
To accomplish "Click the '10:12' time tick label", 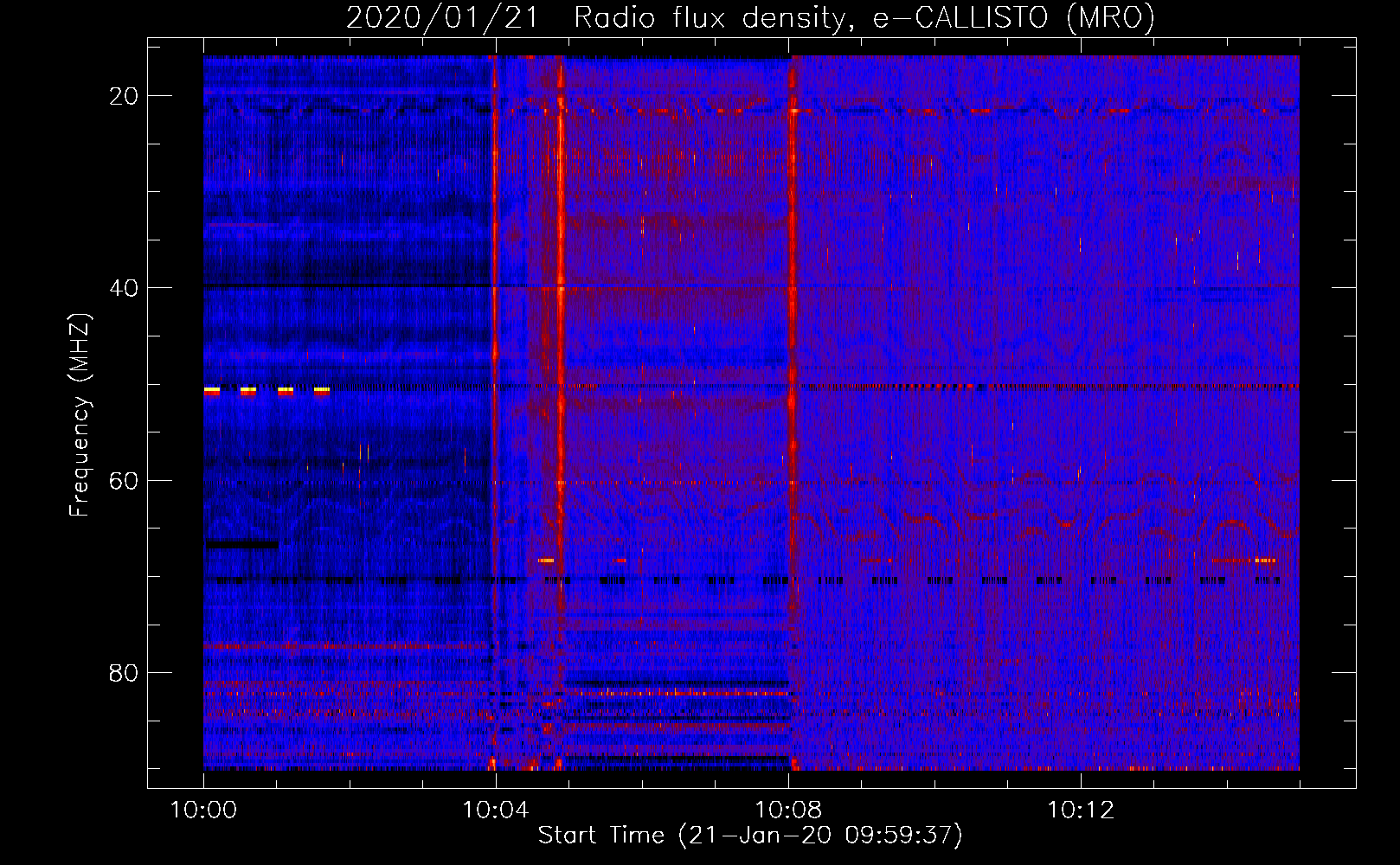I will (1081, 811).
